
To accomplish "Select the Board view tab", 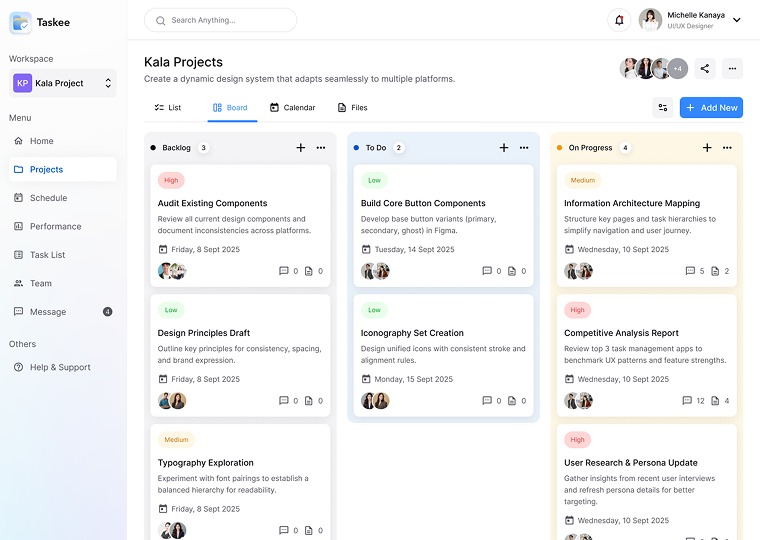I will pos(230,108).
